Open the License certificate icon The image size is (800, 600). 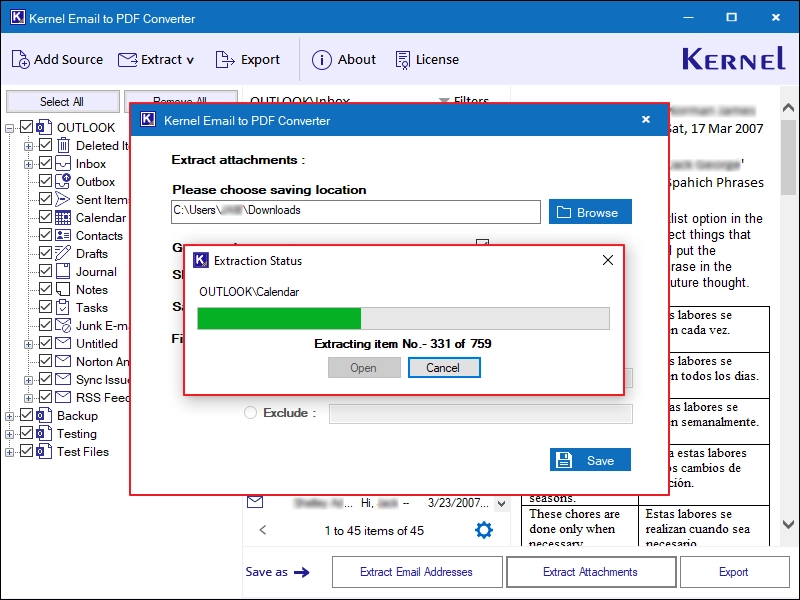pos(403,60)
